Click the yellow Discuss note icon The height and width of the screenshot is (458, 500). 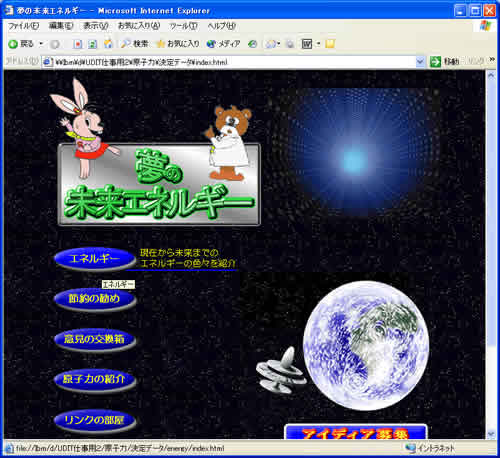coord(330,44)
